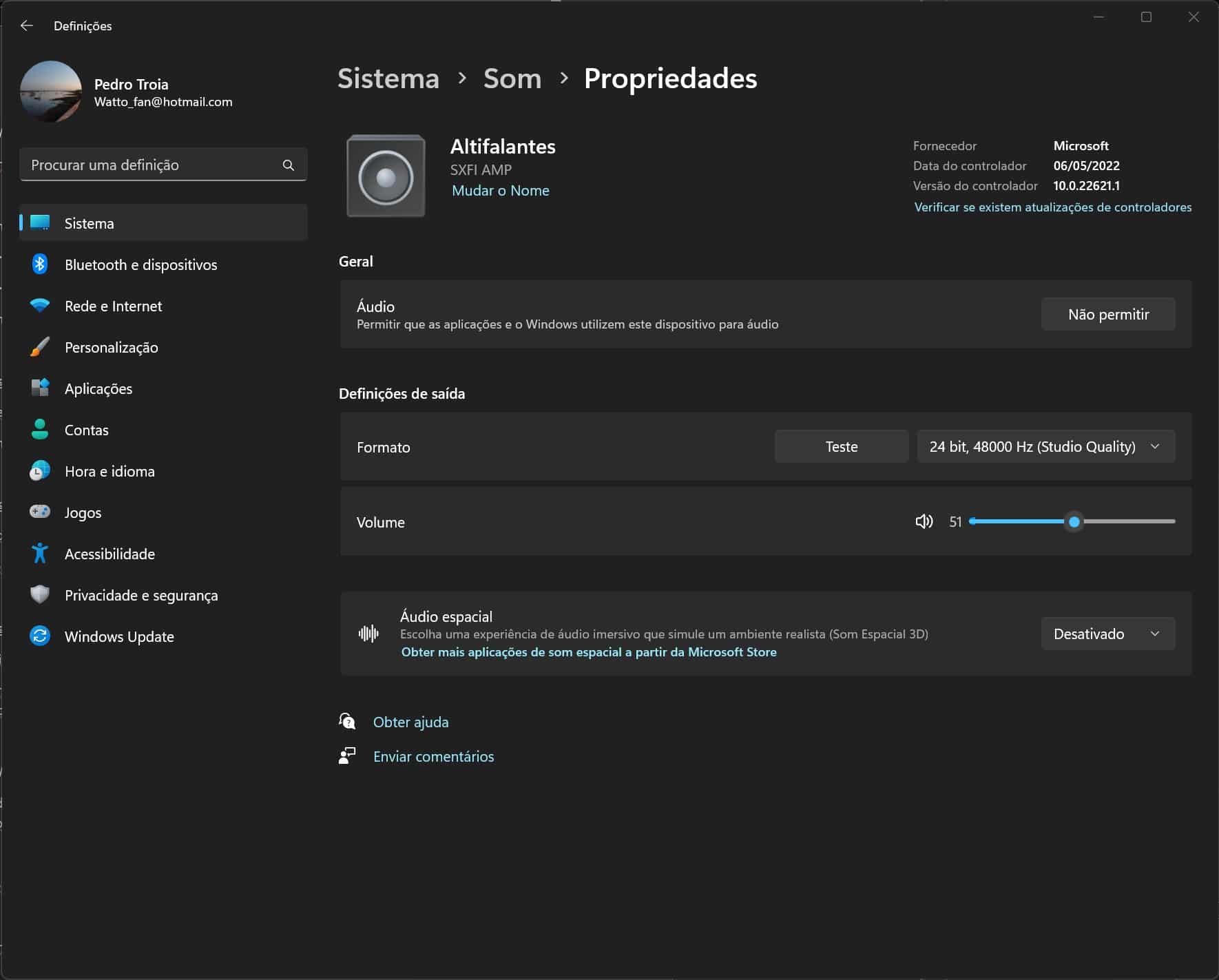
Task: Click the Bluetooth icon in sidebar
Action: click(40, 264)
